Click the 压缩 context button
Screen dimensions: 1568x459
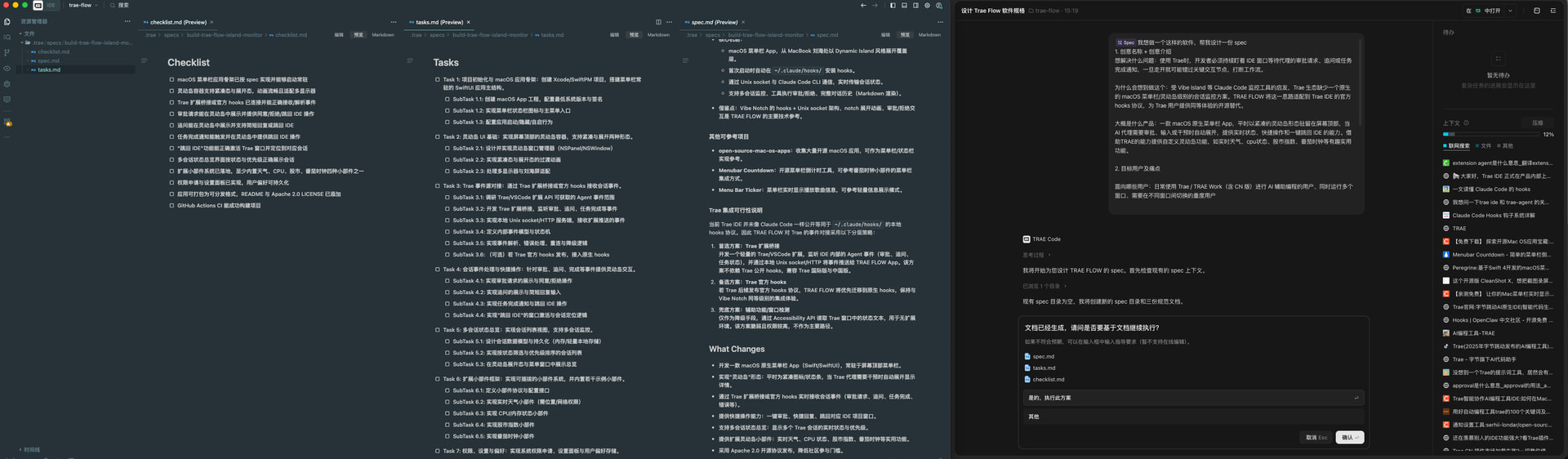[1538, 123]
